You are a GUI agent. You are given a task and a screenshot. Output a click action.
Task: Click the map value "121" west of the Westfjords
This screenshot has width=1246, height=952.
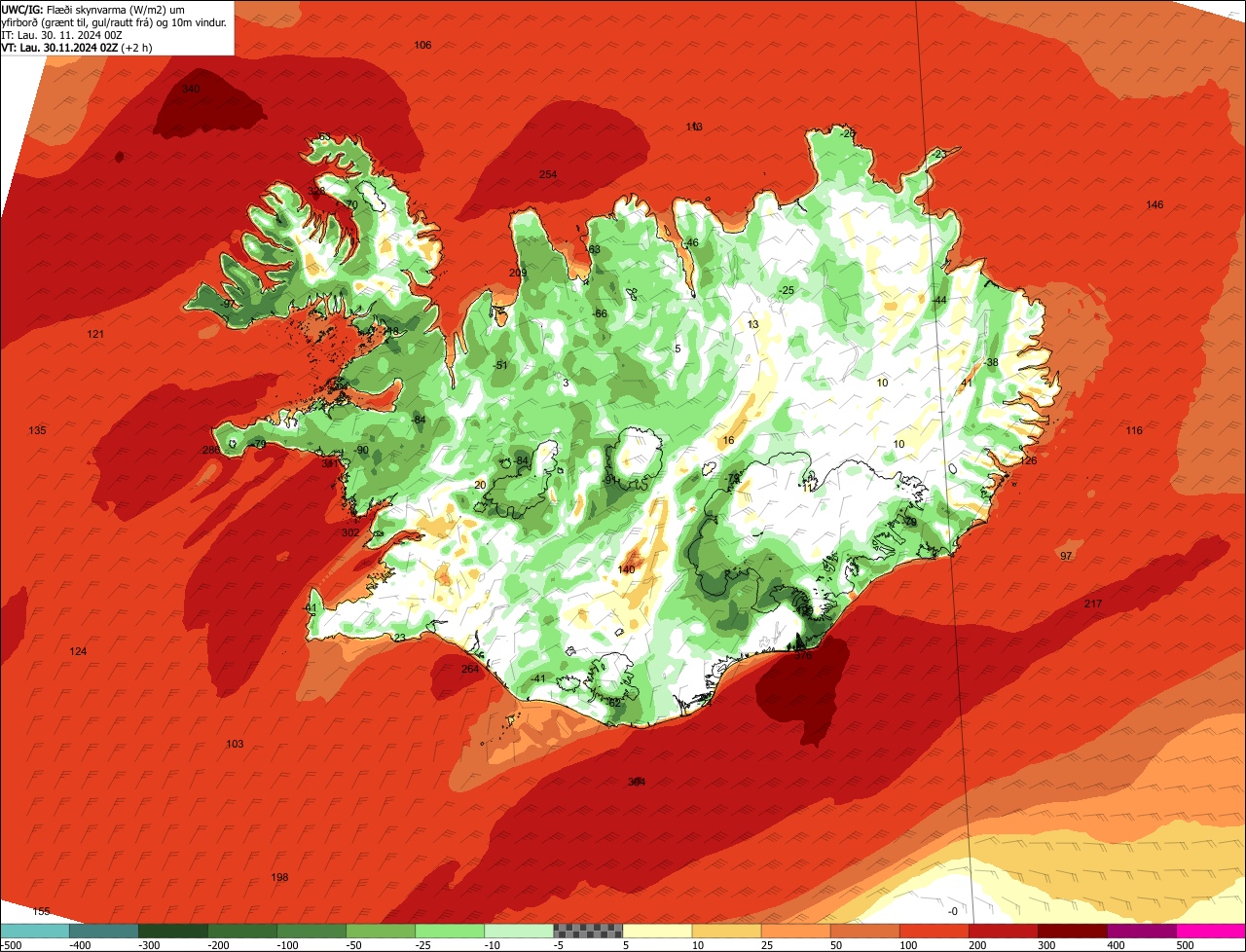click(x=95, y=335)
